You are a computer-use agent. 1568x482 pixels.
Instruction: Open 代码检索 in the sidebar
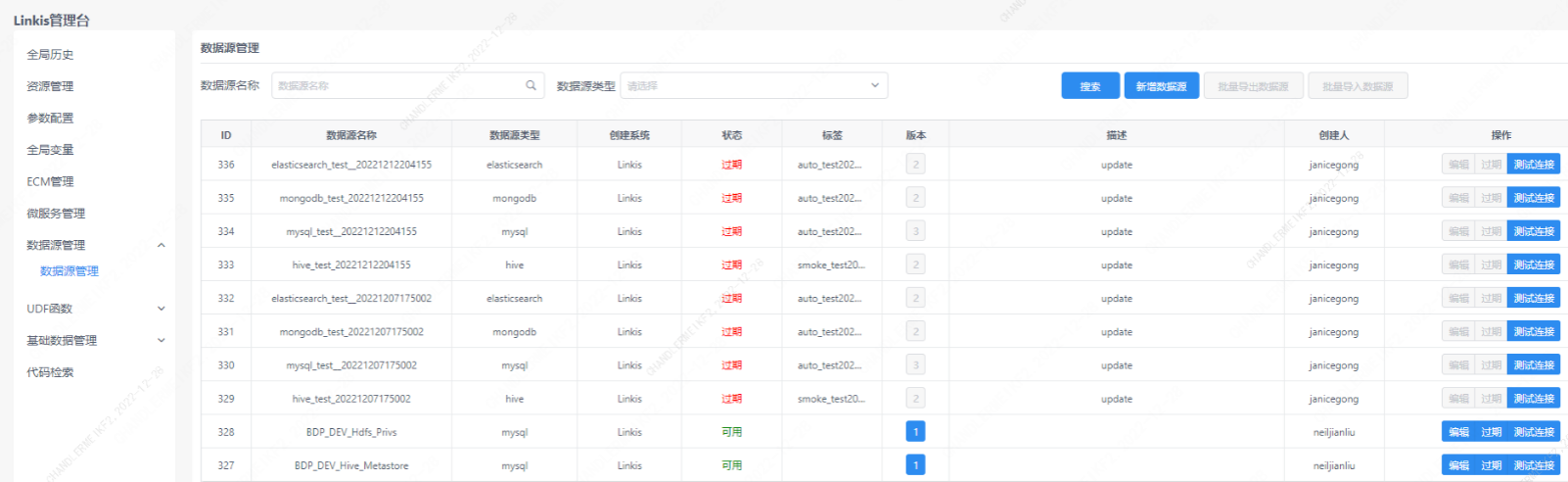click(x=50, y=372)
